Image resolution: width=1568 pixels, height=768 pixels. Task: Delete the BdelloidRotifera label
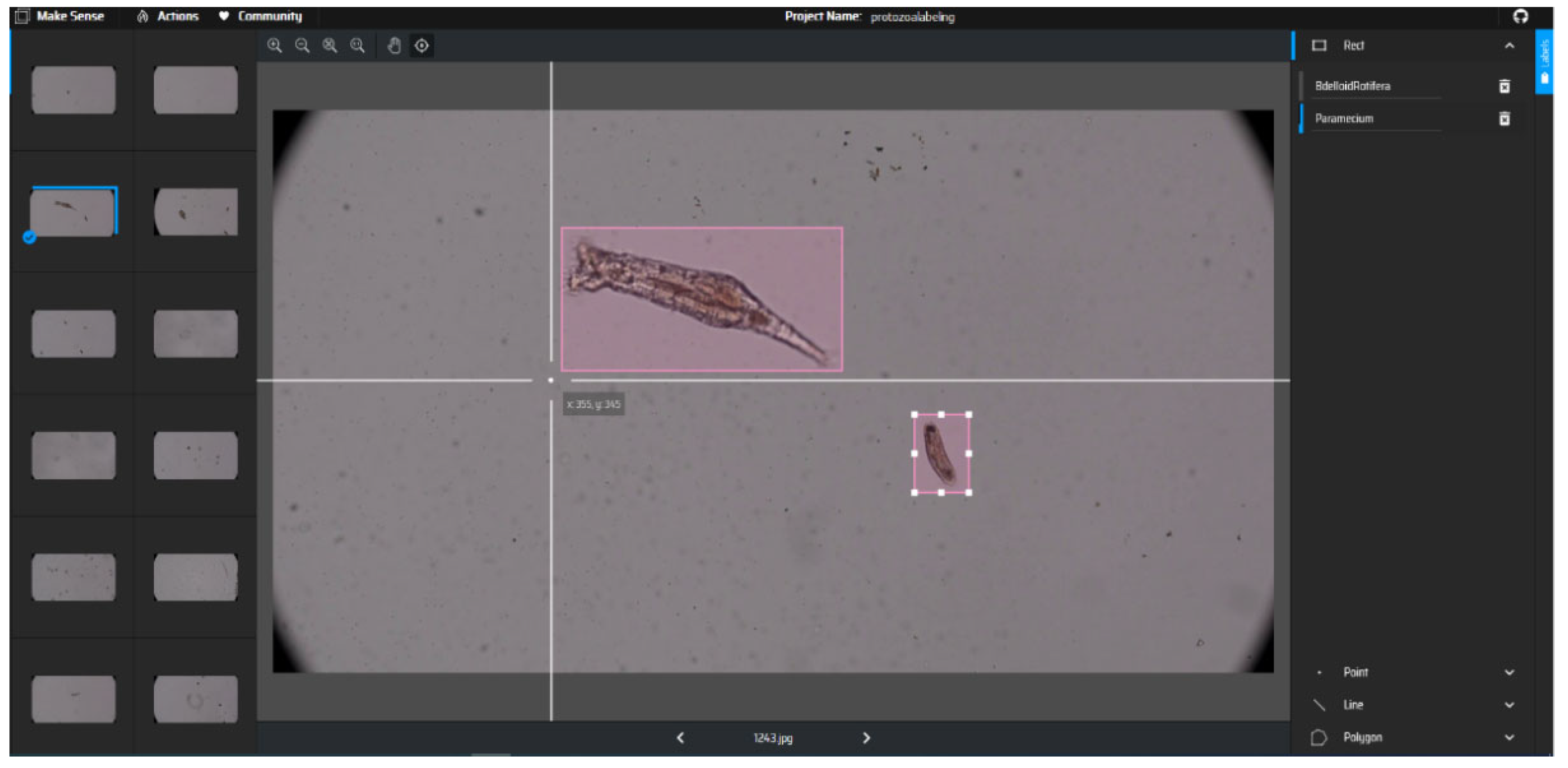[x=1504, y=87]
